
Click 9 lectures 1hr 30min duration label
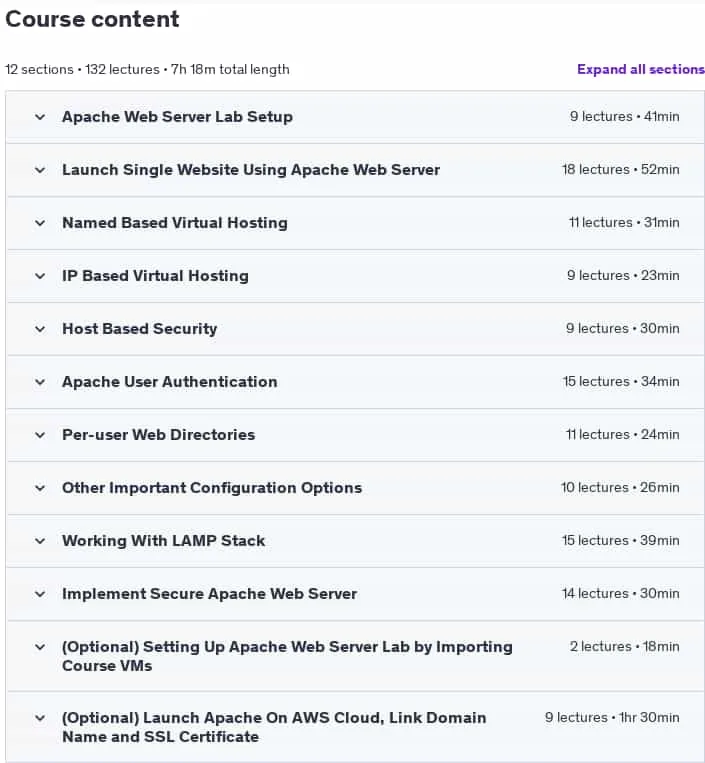612,718
